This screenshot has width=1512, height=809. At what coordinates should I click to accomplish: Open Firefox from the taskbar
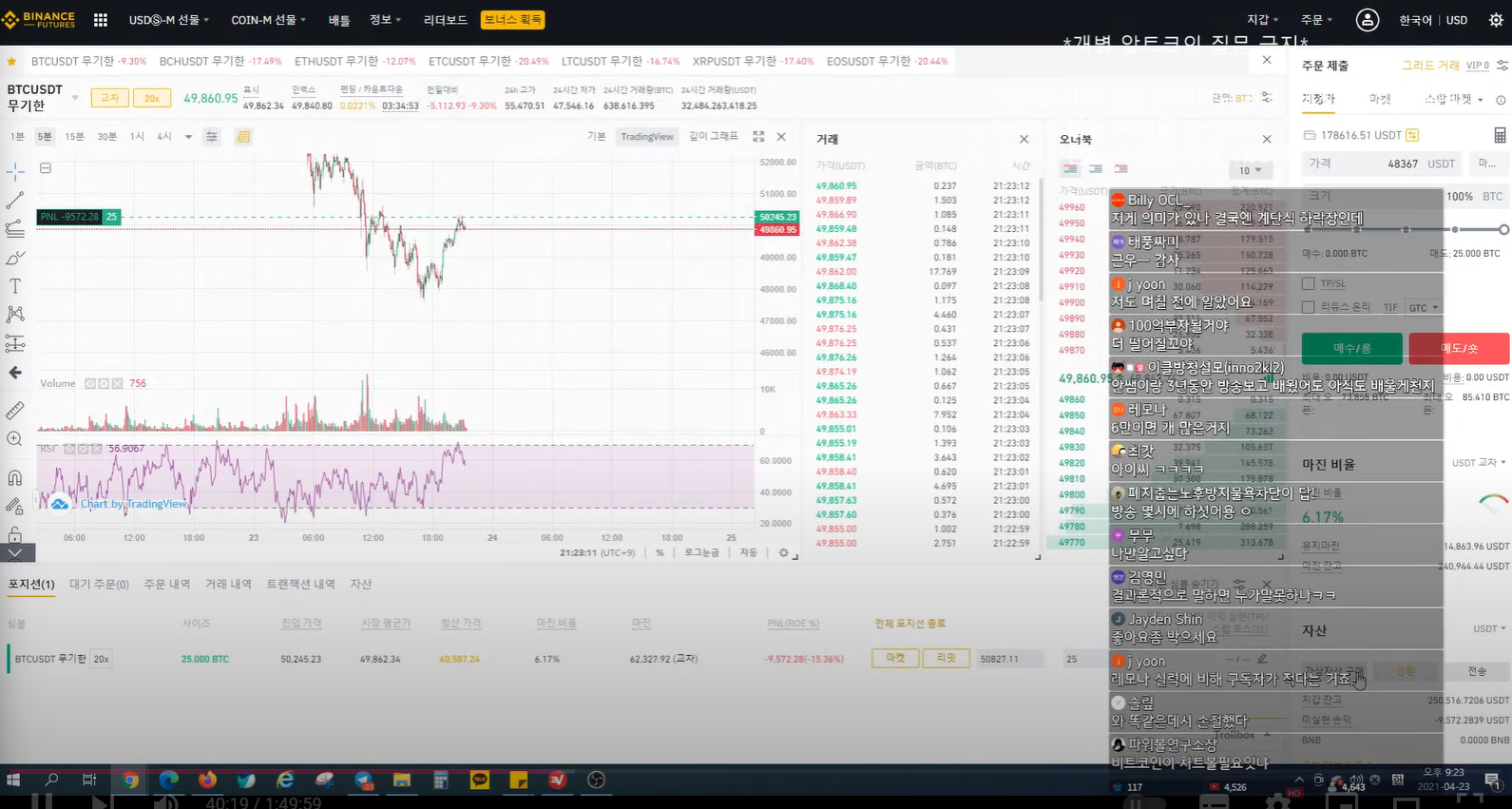click(207, 780)
